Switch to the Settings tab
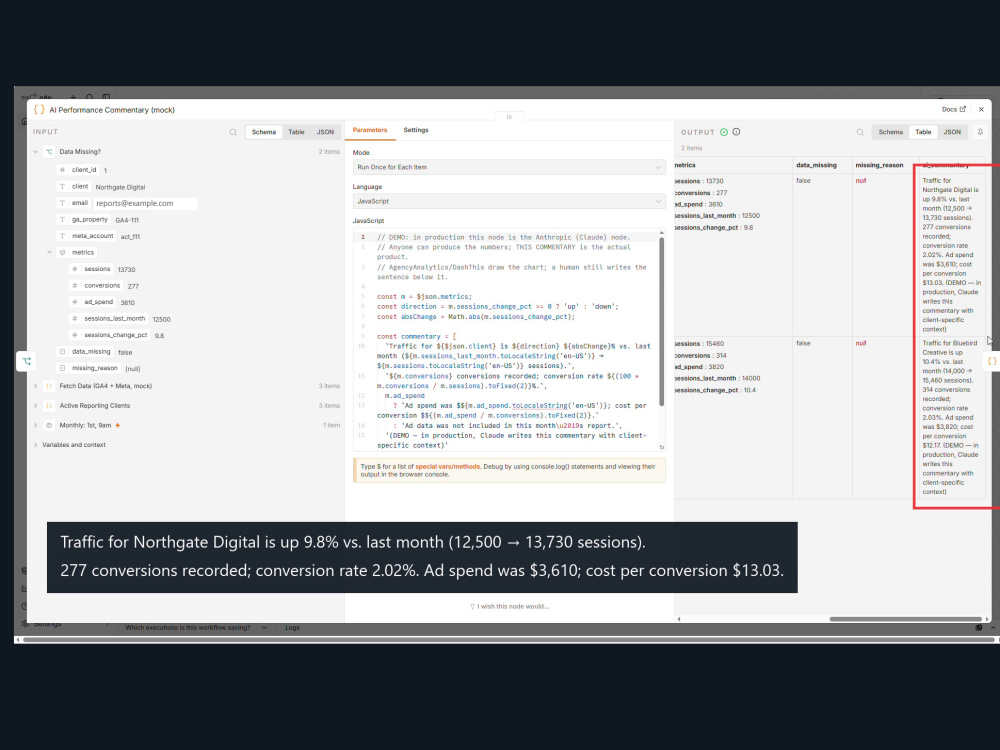1000x750 pixels. pos(416,130)
